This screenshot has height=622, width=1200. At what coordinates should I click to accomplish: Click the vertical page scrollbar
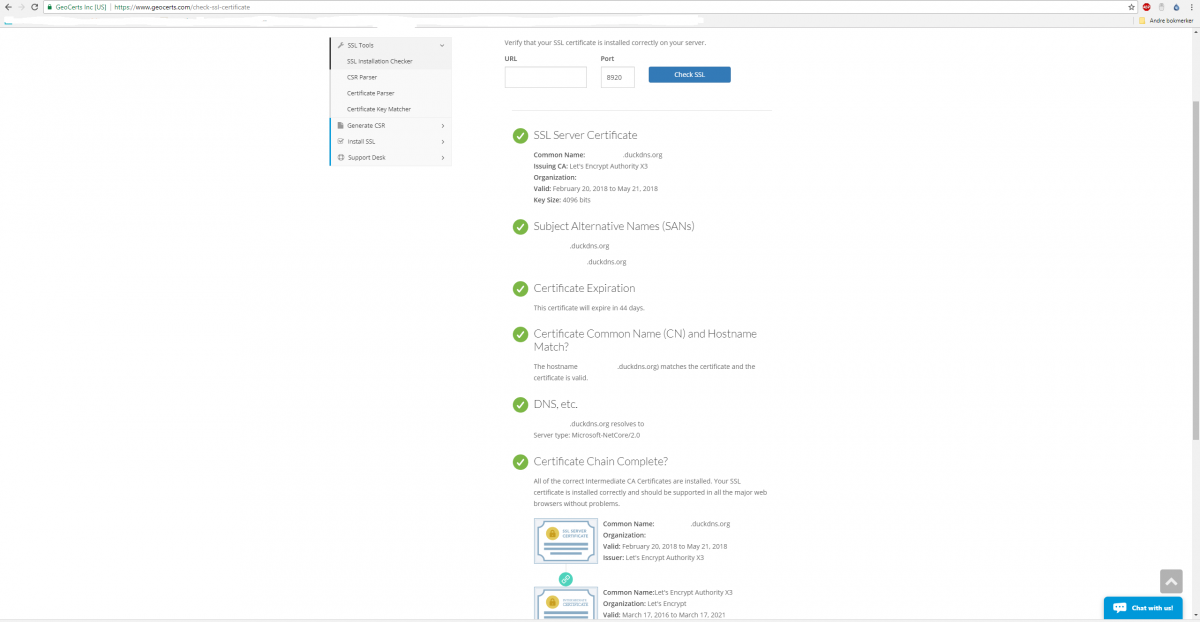[1195, 270]
